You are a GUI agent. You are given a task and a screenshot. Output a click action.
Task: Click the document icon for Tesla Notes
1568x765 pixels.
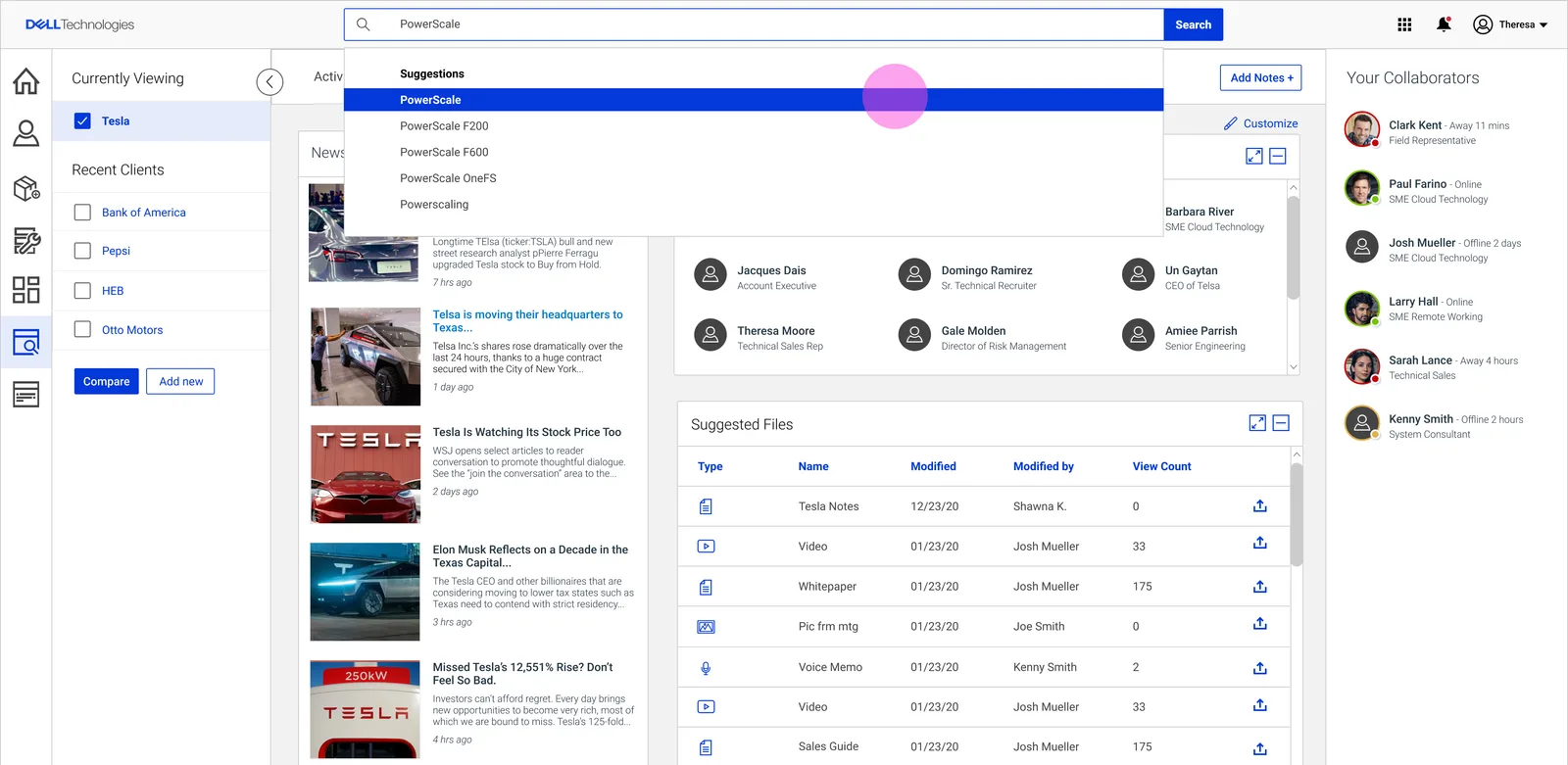[x=706, y=506]
